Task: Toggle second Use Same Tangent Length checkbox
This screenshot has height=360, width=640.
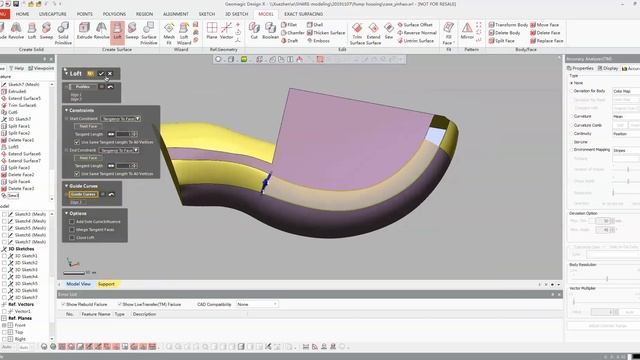Action: (x=77, y=173)
